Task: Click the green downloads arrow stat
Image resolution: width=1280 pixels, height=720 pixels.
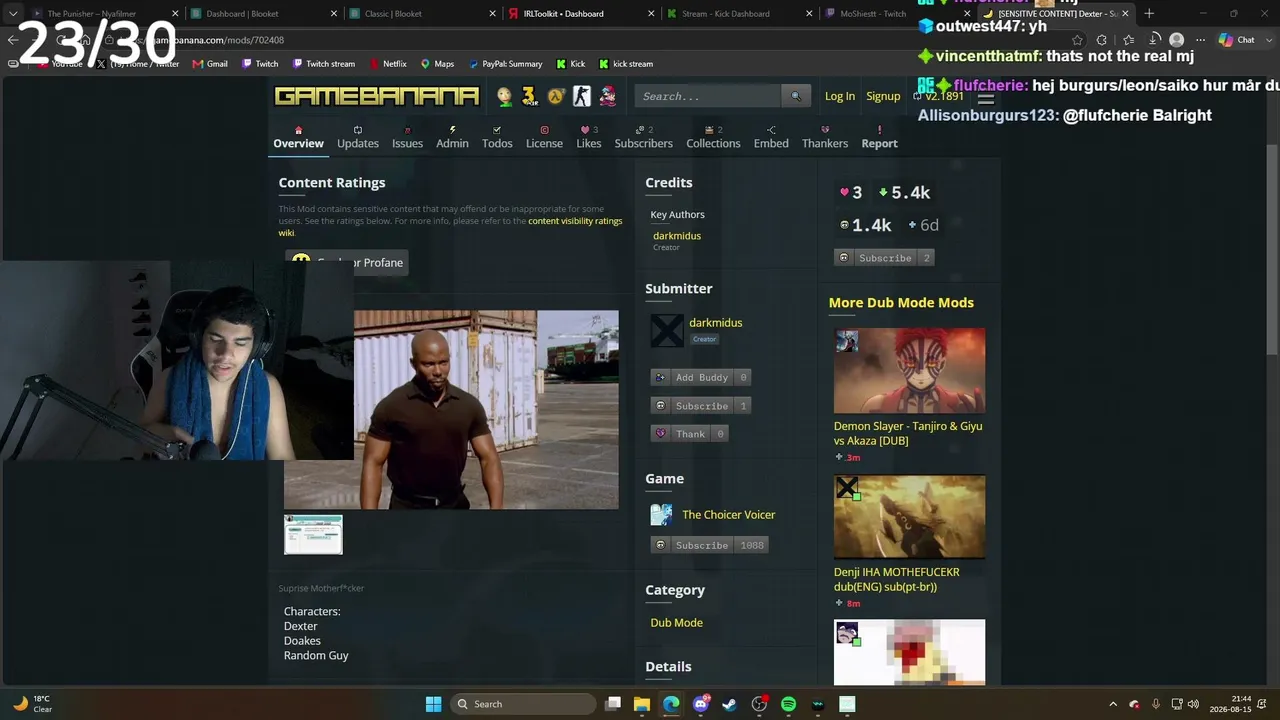Action: (904, 193)
